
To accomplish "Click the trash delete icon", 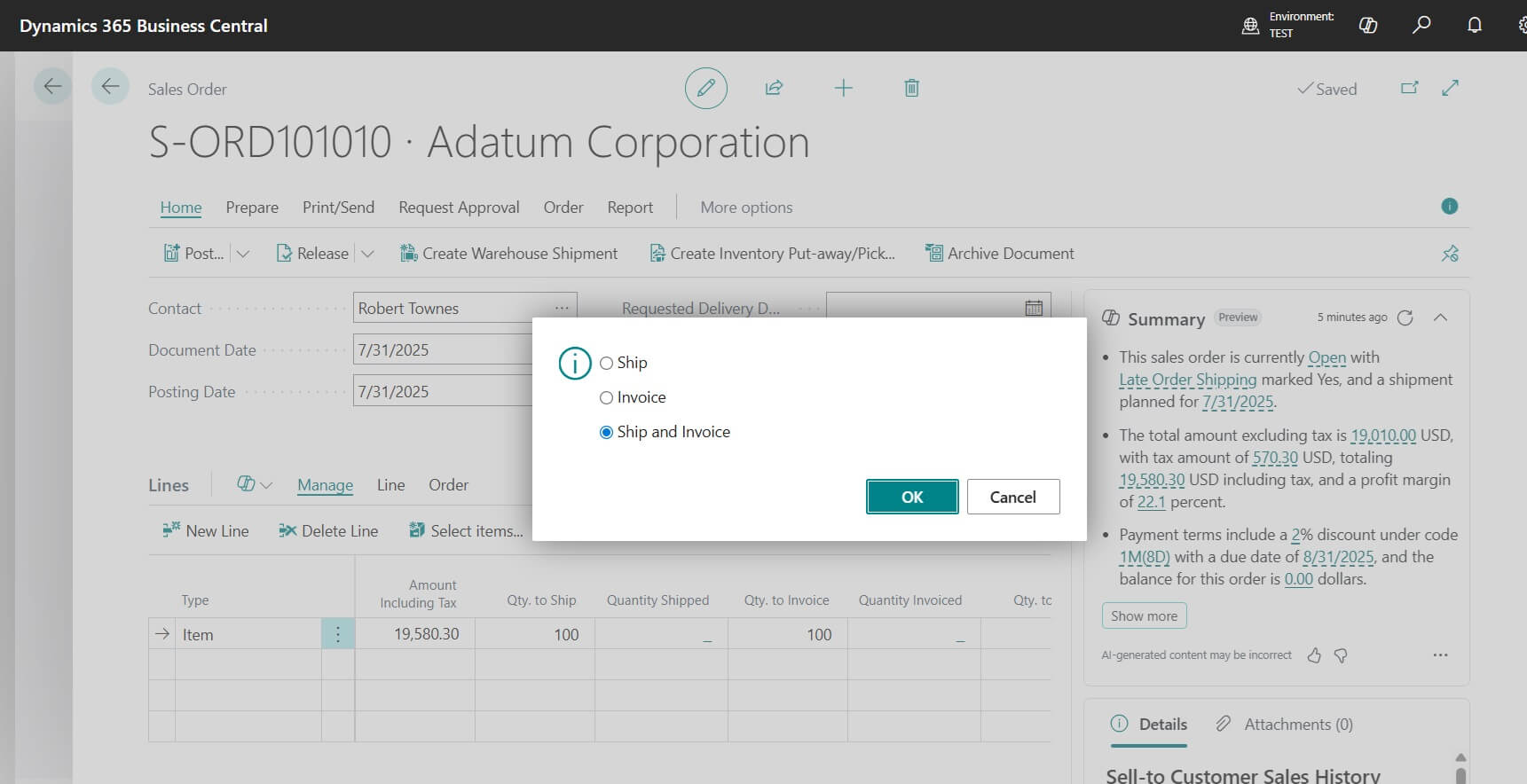I will (x=911, y=88).
